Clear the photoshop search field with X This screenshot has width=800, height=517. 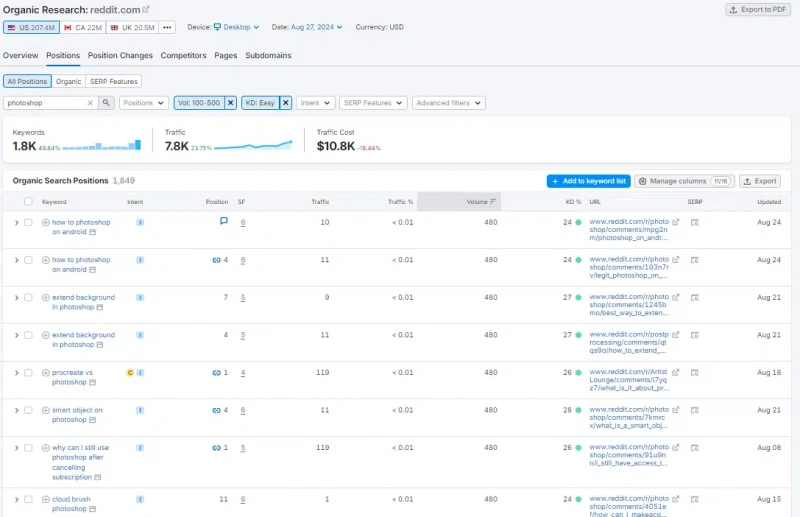tap(90, 103)
